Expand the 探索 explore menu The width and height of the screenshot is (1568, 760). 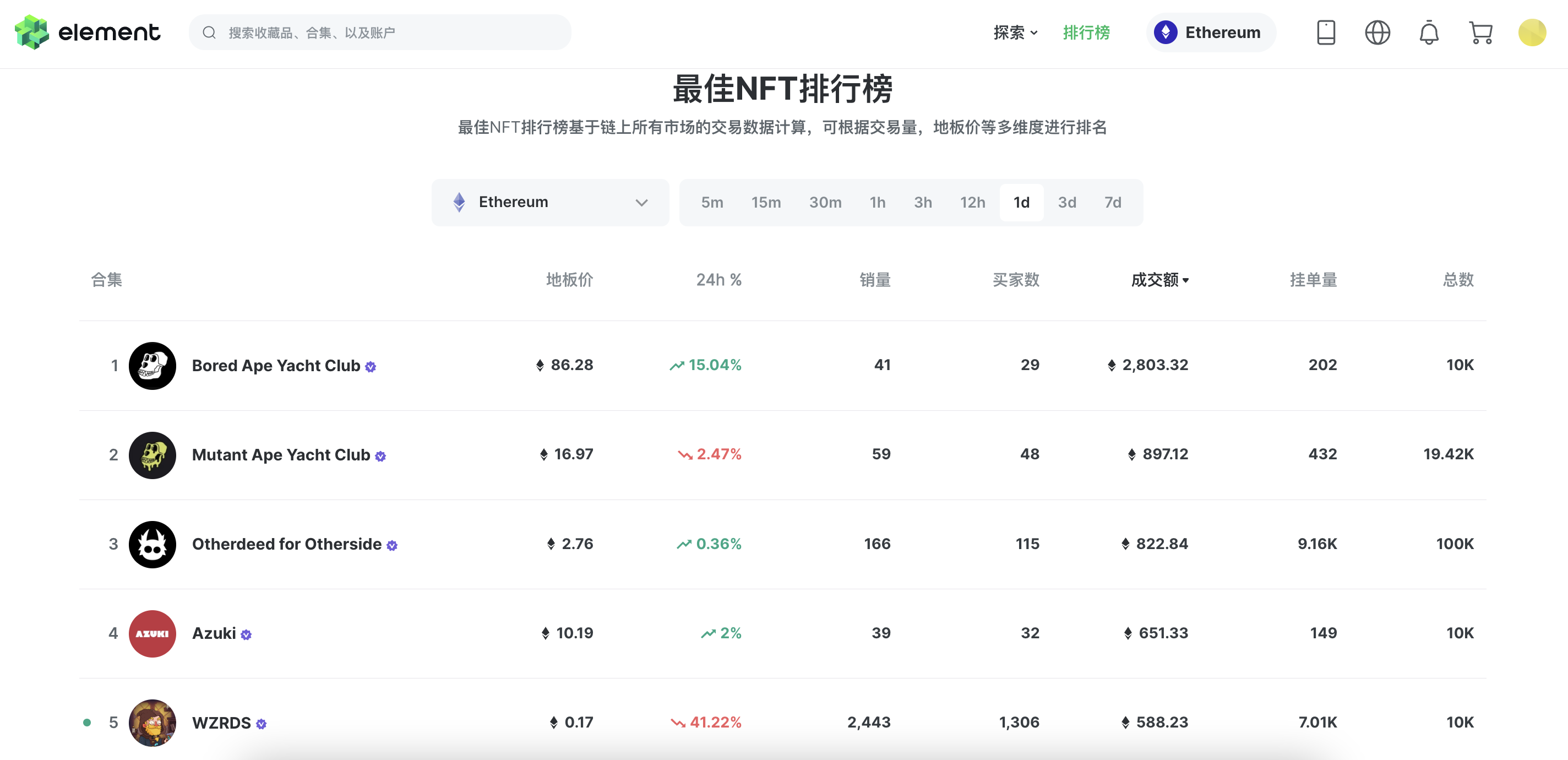(x=1015, y=32)
